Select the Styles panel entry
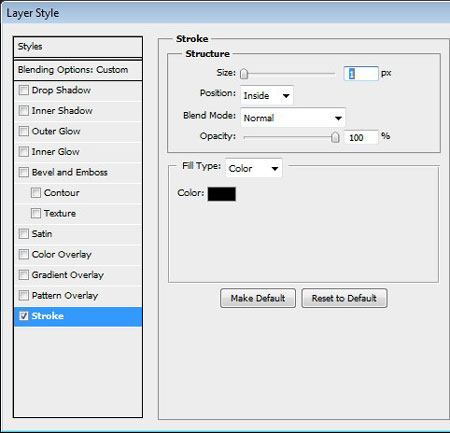Screen dimensions: 450x433 pyautogui.click(x=78, y=47)
